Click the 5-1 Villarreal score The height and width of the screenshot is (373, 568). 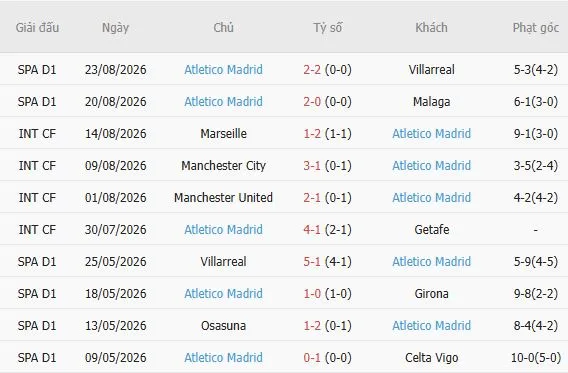coord(312,261)
